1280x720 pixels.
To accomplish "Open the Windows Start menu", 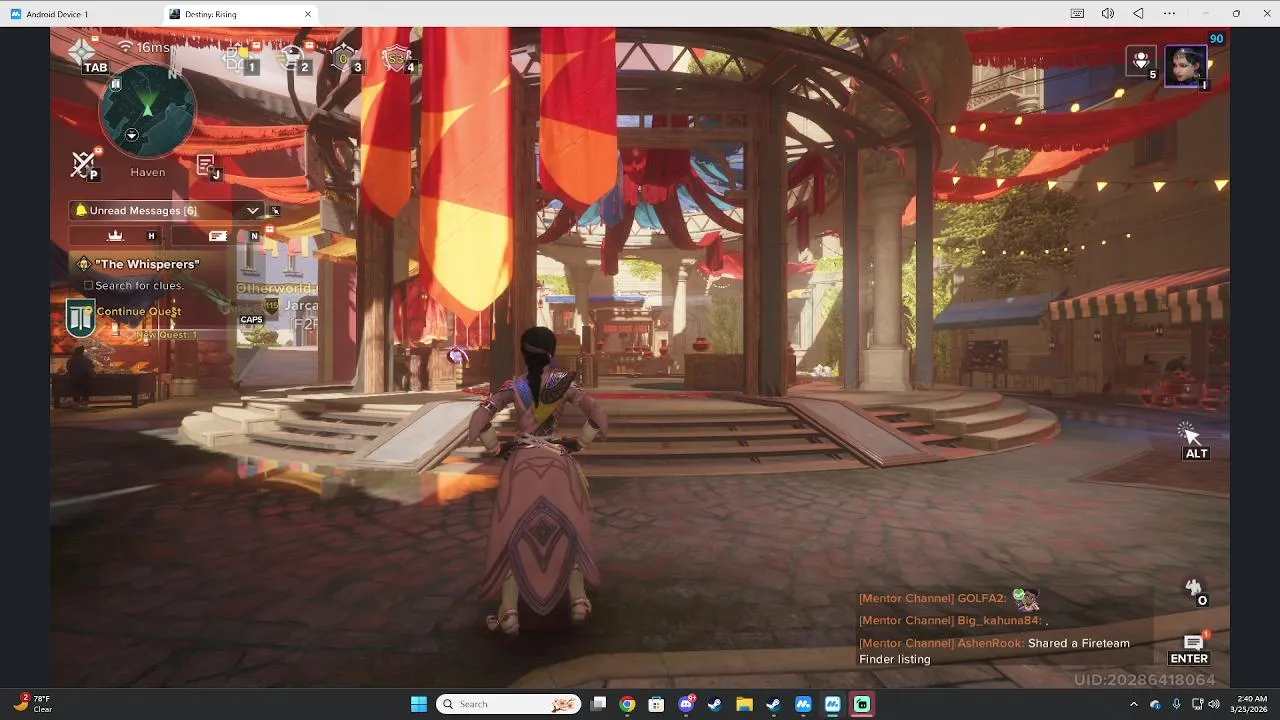I will point(419,704).
